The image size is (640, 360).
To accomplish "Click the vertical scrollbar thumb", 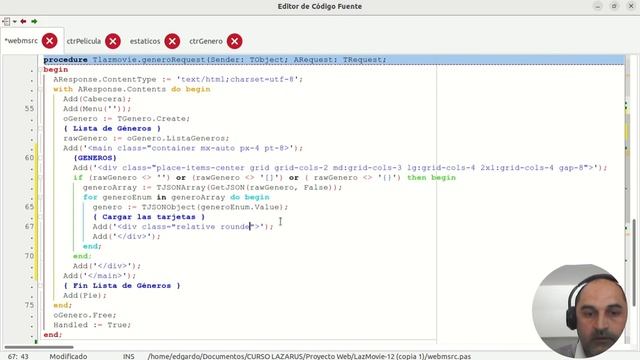I will 634,262.
